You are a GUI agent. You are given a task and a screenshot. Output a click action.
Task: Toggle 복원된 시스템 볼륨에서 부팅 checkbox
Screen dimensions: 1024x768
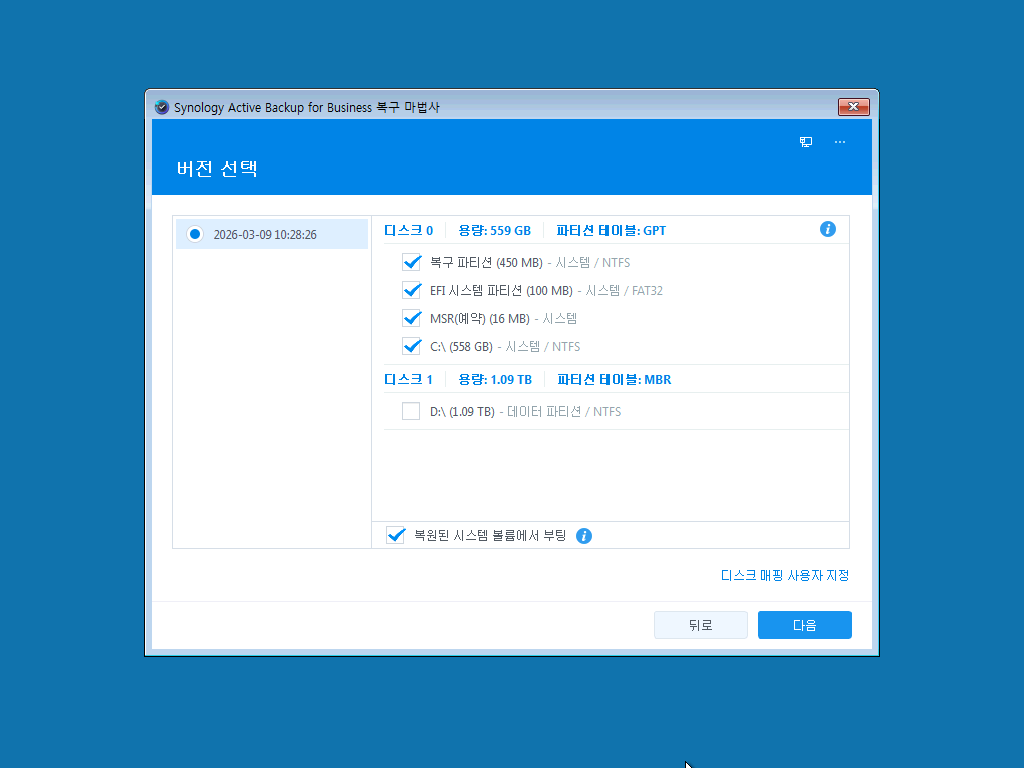[x=395, y=536]
